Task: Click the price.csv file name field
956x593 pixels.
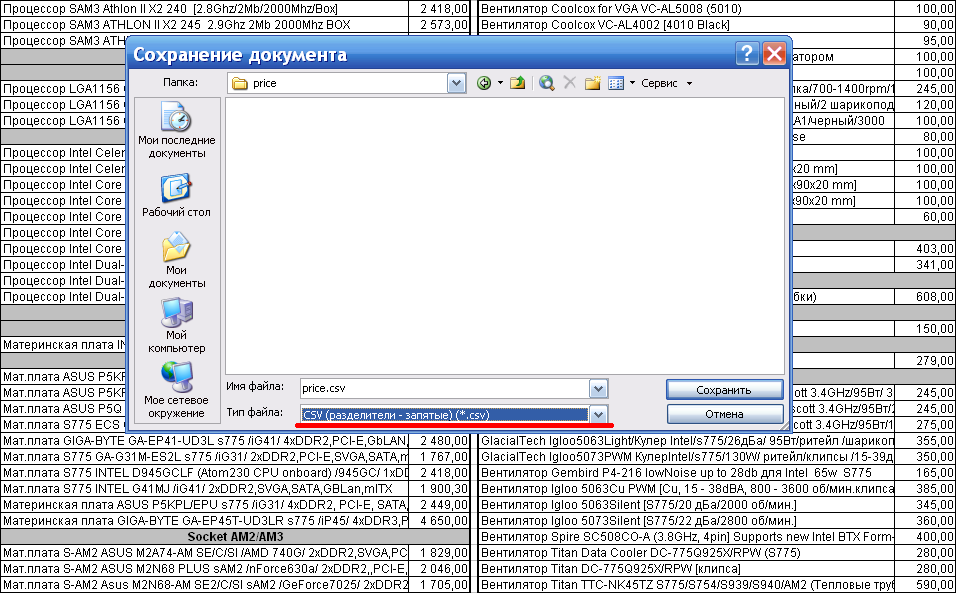Action: (444, 389)
